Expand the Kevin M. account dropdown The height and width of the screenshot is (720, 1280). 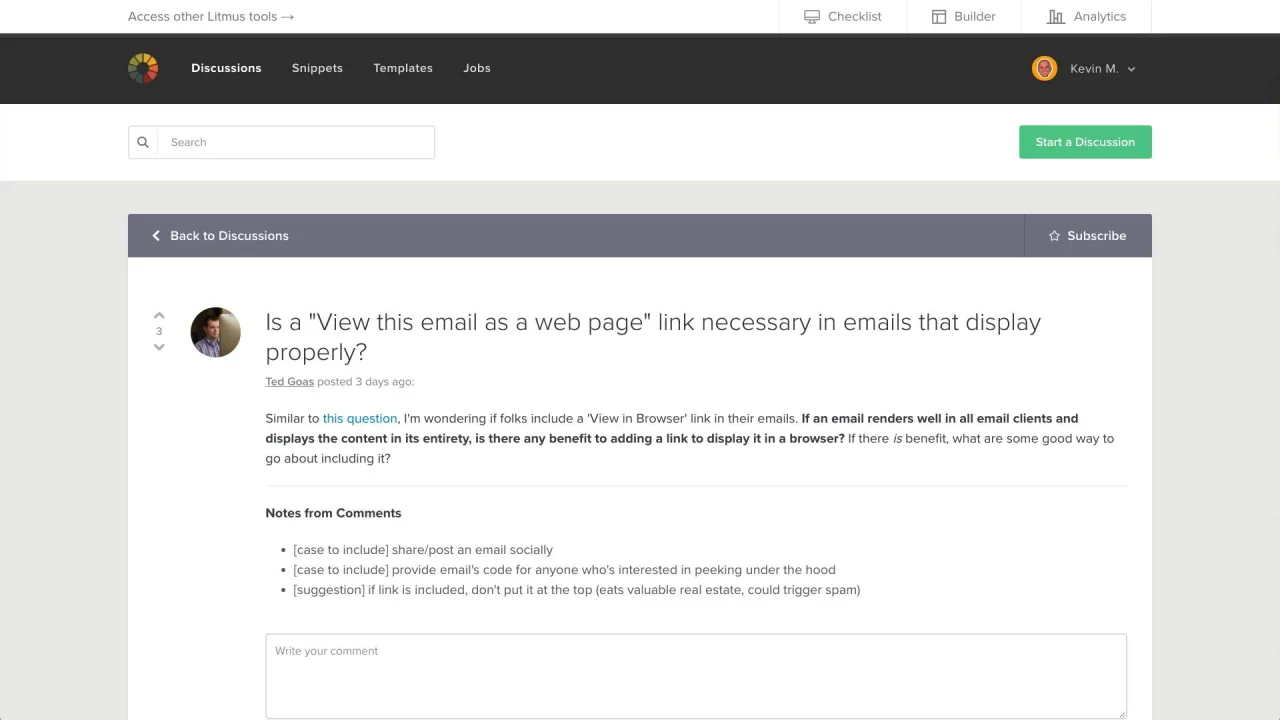[x=1131, y=69]
